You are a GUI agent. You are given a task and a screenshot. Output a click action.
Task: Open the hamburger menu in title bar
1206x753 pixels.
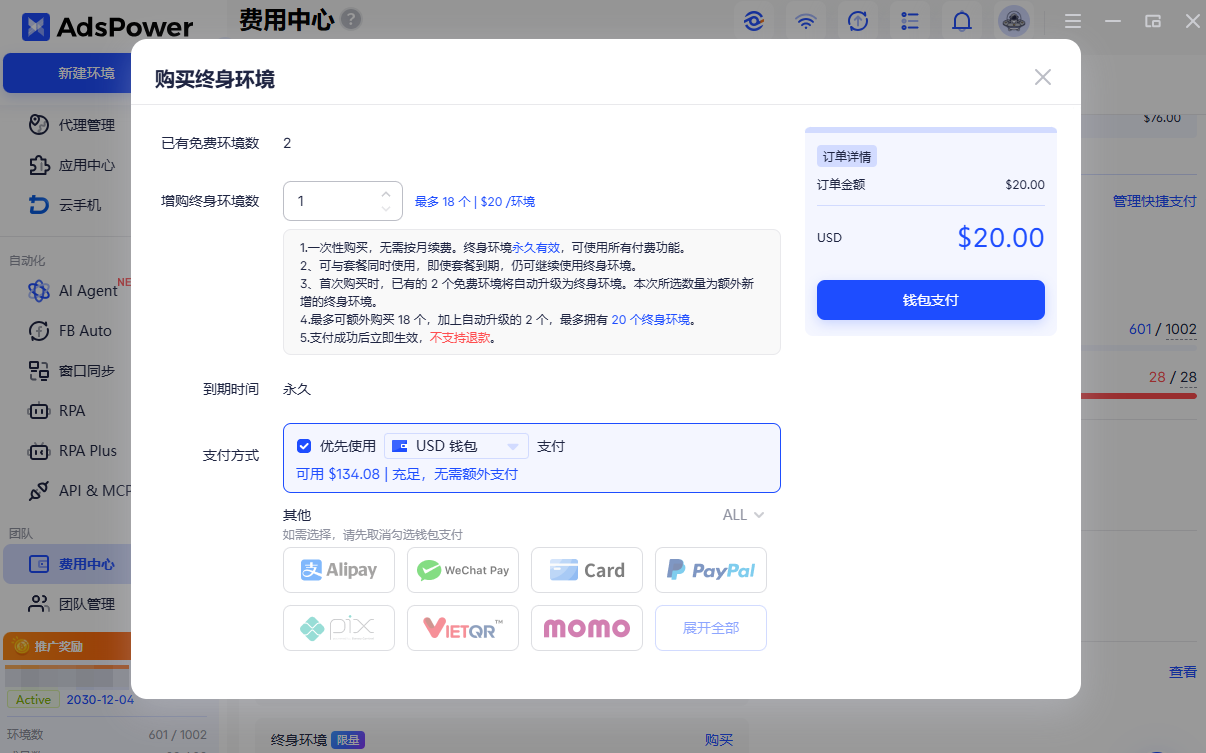point(1073,21)
